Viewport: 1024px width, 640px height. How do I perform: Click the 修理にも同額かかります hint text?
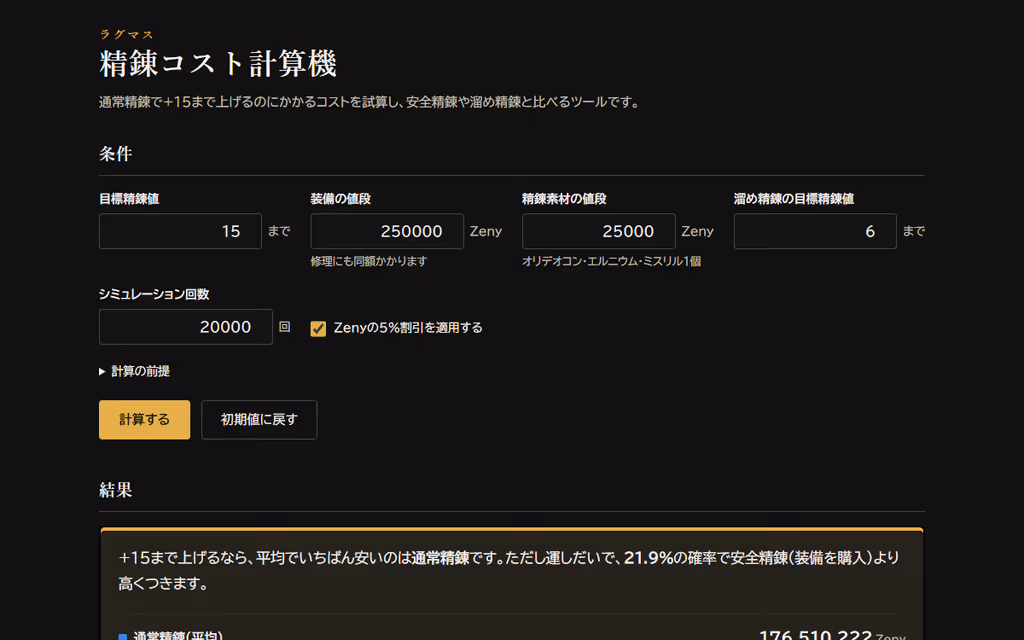click(x=369, y=261)
